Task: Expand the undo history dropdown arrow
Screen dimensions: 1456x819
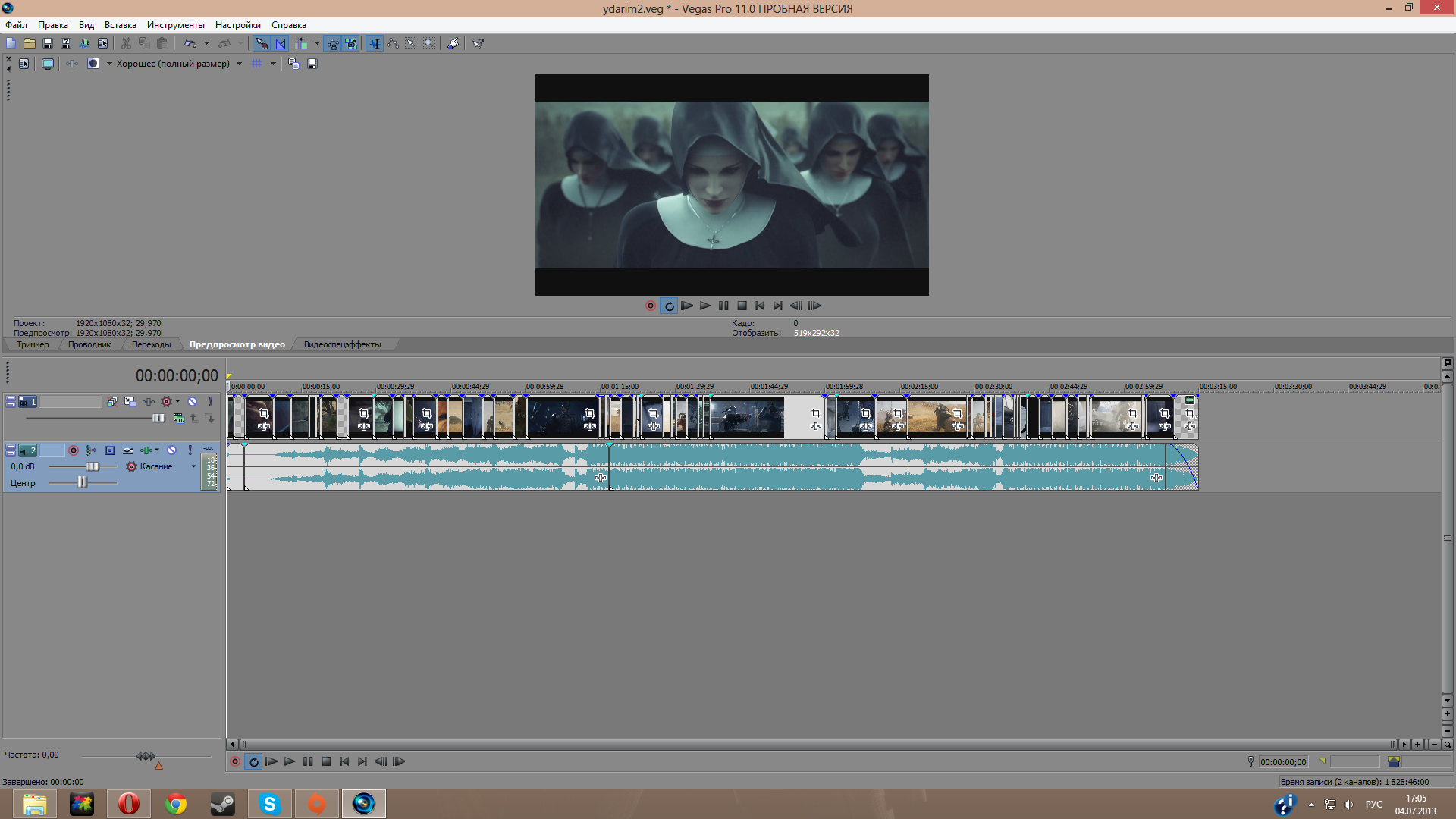Action: pos(206,43)
